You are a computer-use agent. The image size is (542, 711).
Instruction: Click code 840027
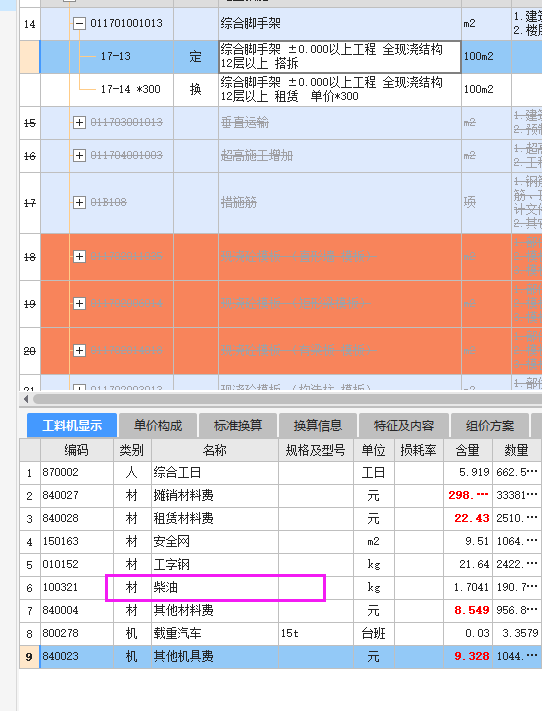pyautogui.click(x=60, y=496)
